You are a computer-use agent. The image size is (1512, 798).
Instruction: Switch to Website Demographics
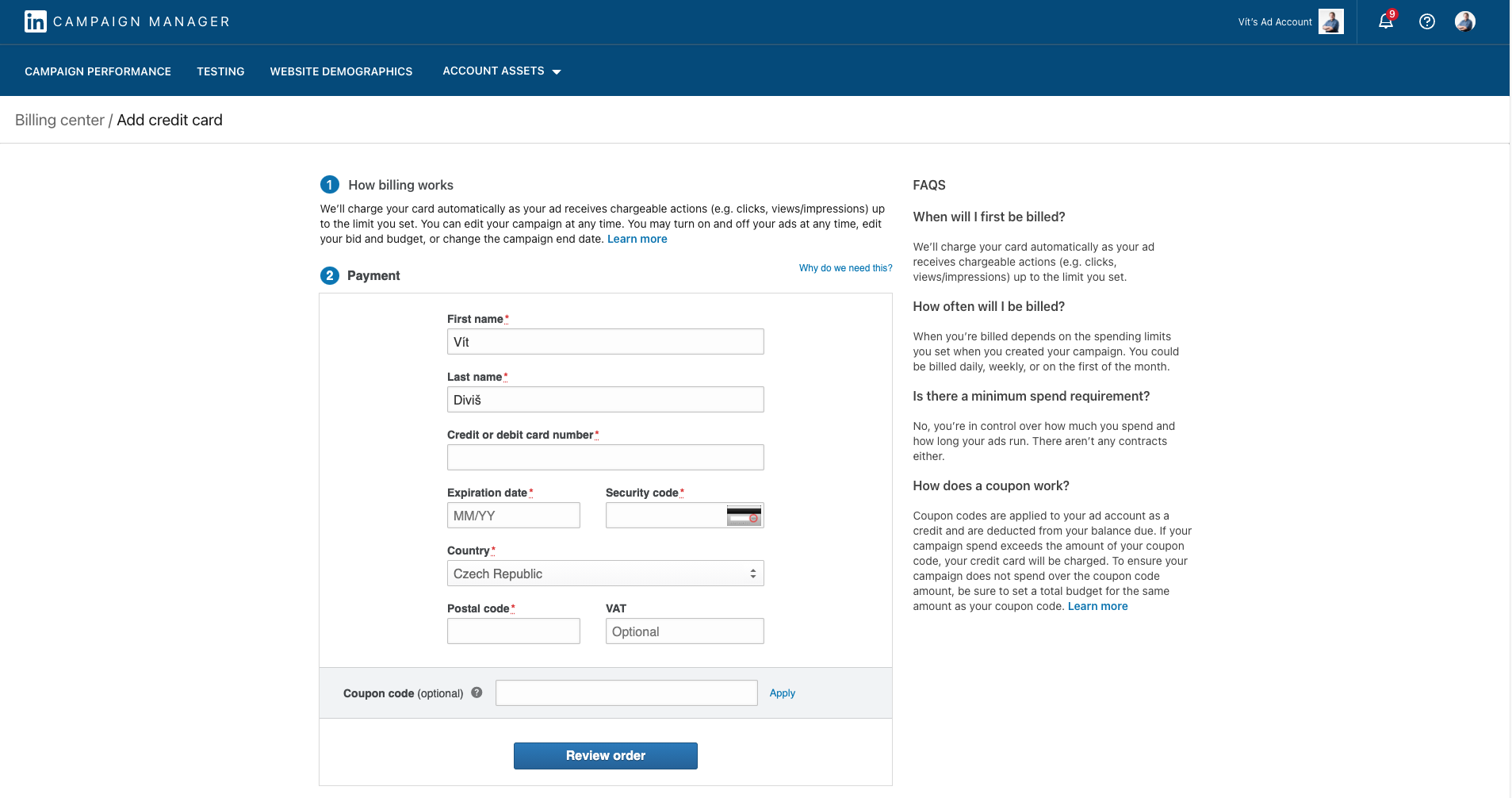341,71
